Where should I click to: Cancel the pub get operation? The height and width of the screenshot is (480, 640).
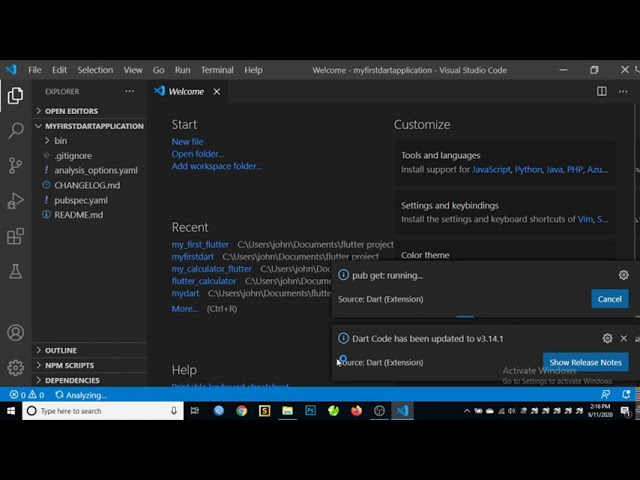tap(609, 299)
